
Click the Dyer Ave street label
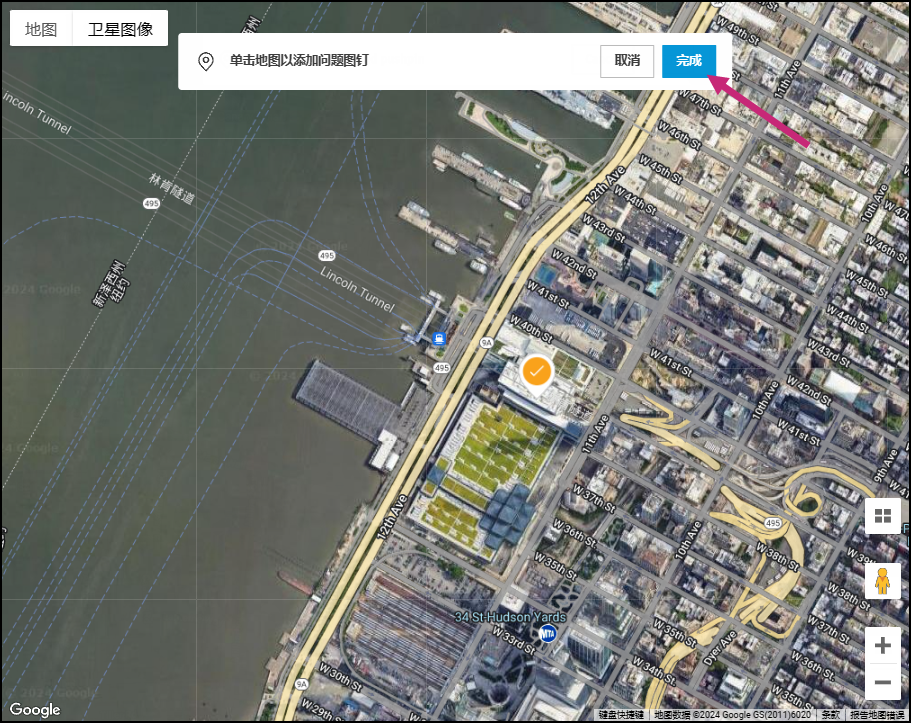(x=722, y=649)
